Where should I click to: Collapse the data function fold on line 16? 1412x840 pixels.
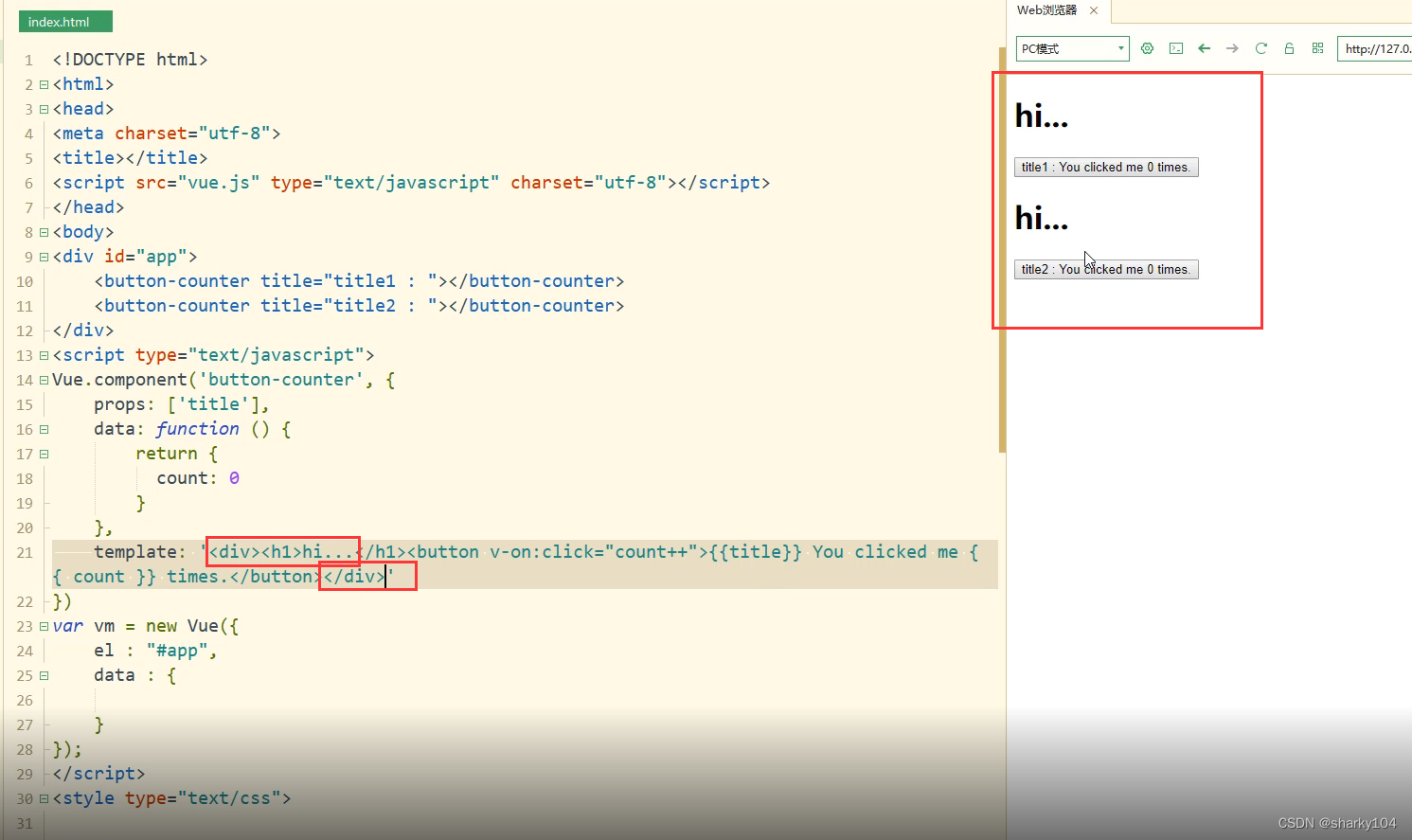point(44,429)
